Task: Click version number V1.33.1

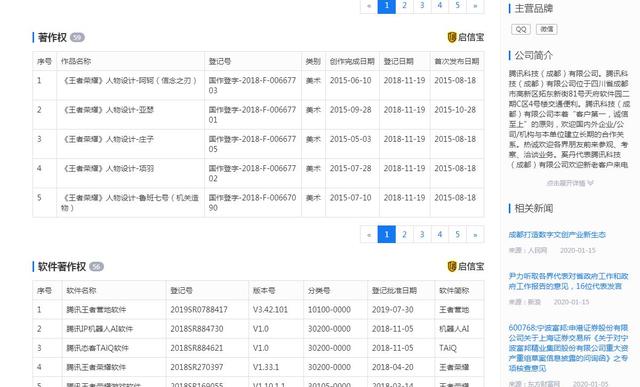Action: point(266,367)
